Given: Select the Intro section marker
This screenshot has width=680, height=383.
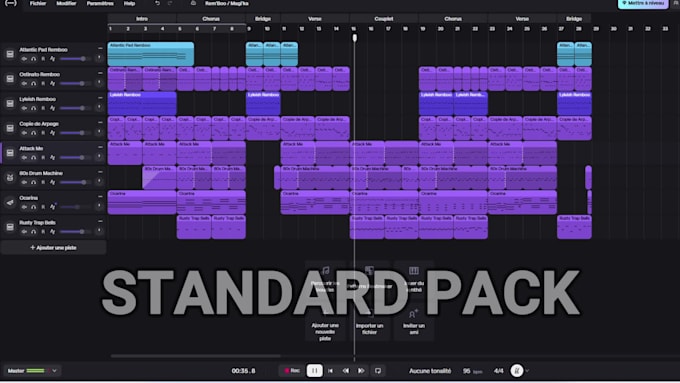Looking at the screenshot, I should pos(142,19).
